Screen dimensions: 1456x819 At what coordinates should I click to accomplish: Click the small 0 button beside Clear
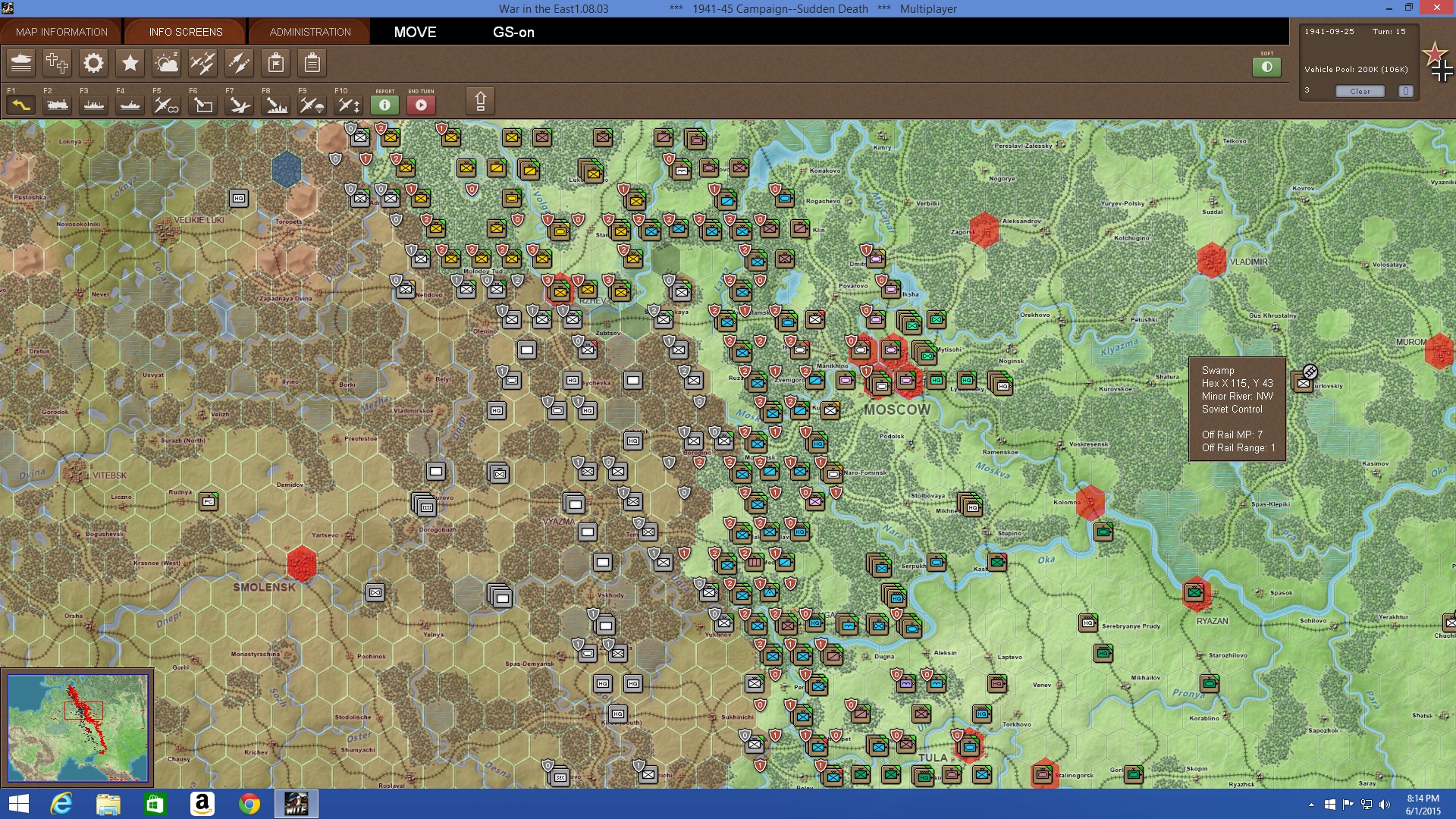[x=1405, y=91]
